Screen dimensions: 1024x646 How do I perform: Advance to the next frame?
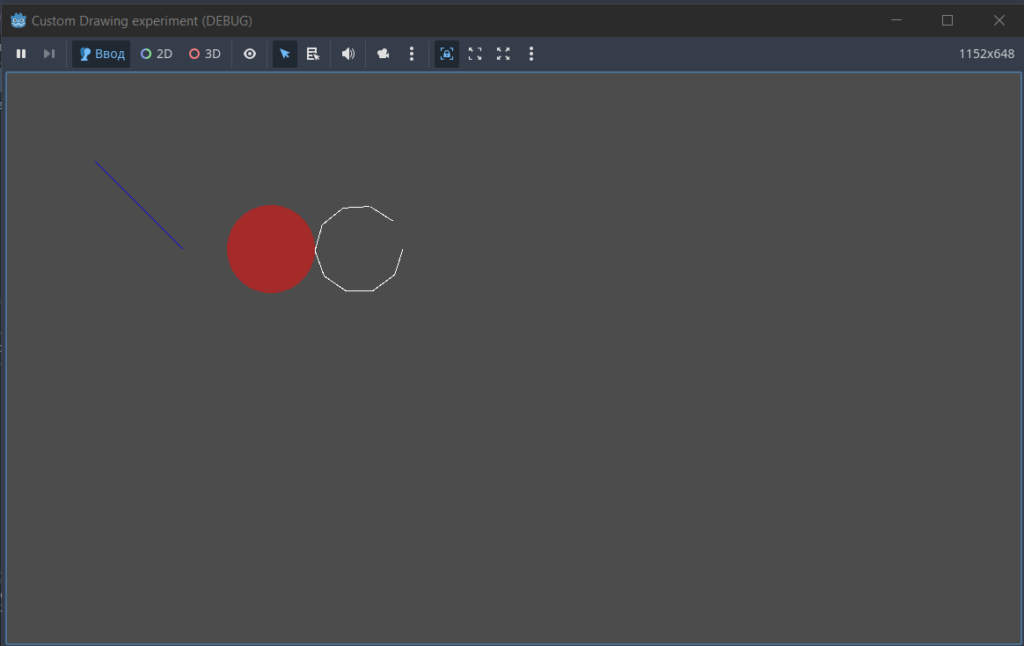(x=49, y=54)
